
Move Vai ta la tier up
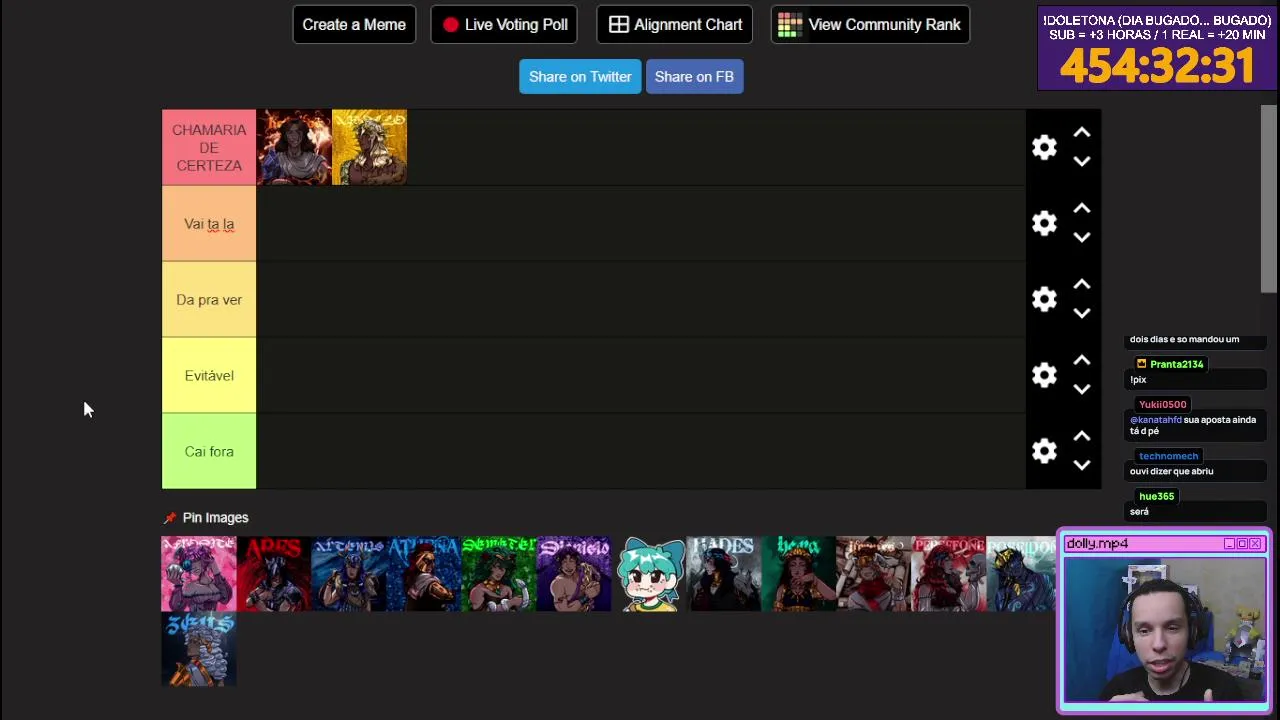click(1081, 208)
